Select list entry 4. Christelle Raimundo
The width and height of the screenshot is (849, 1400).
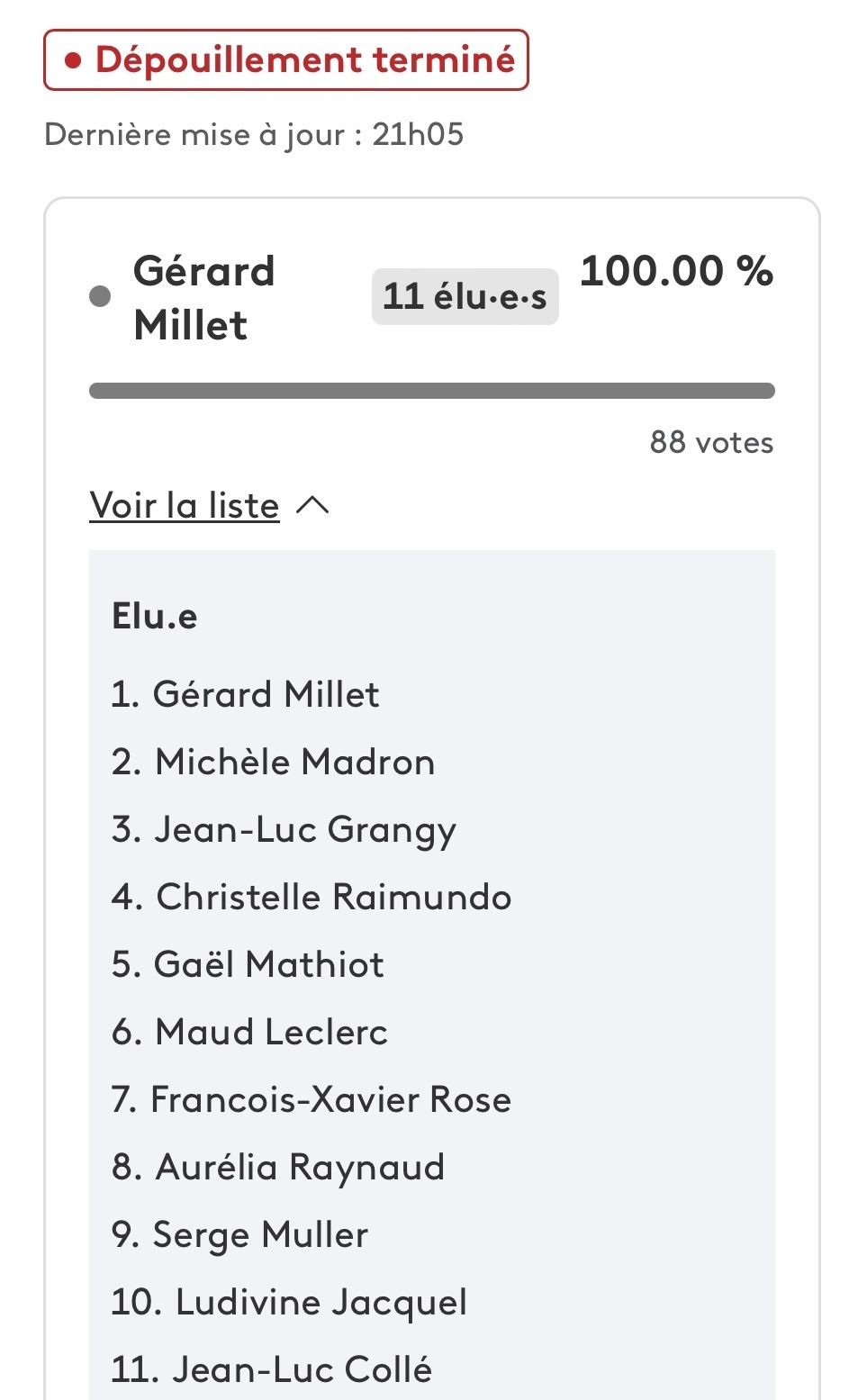312,897
